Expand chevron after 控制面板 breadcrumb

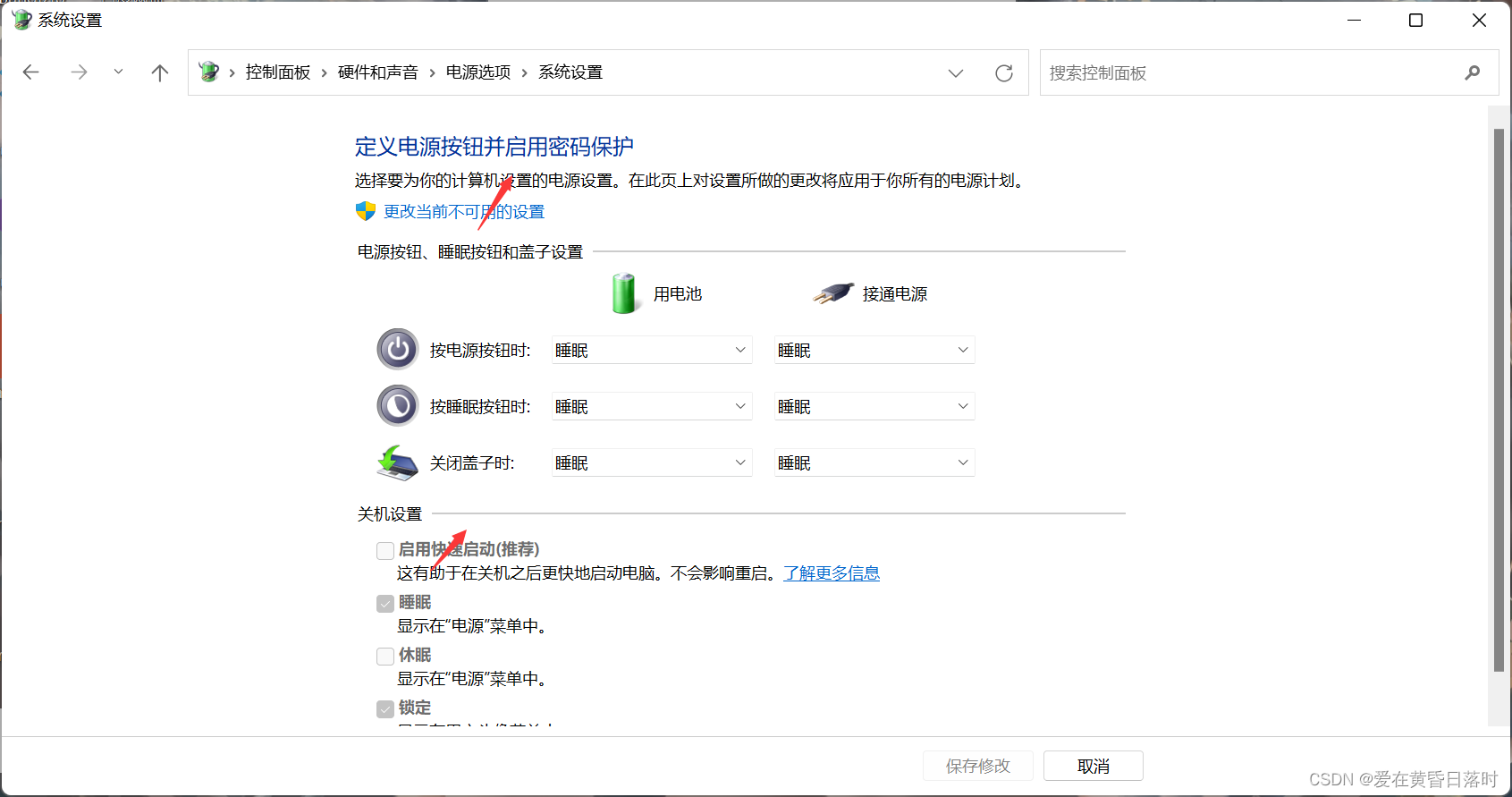325,73
